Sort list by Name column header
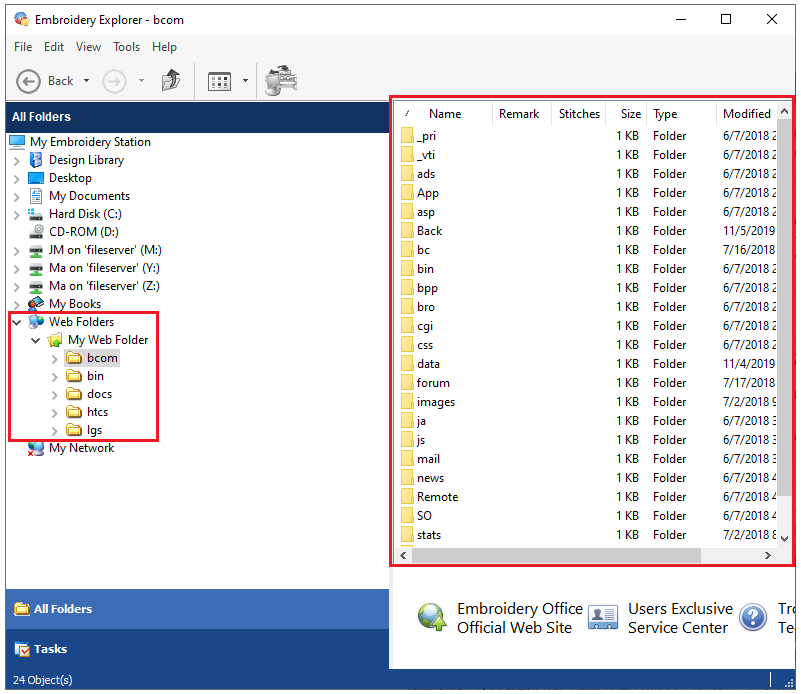This screenshot has height=694, width=801. coord(445,114)
